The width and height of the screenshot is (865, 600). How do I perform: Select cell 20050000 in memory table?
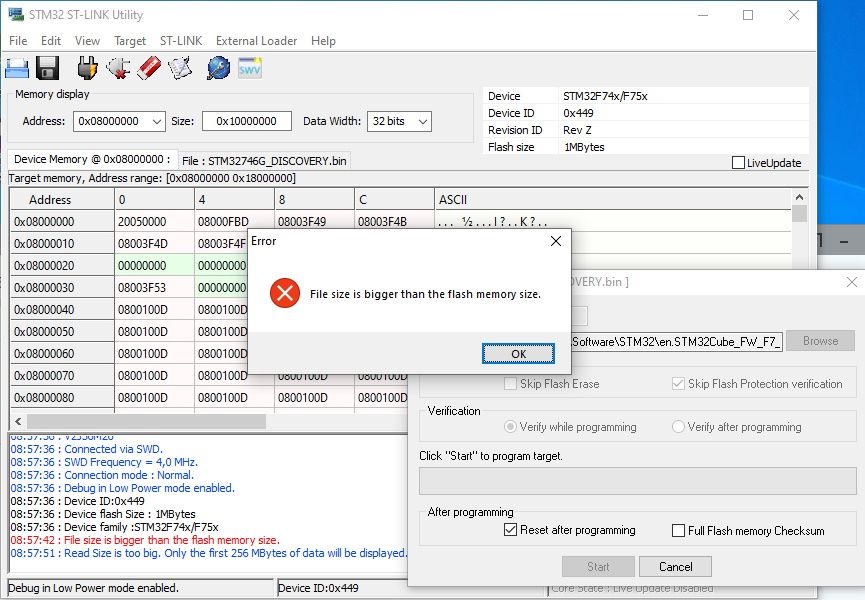(x=154, y=222)
